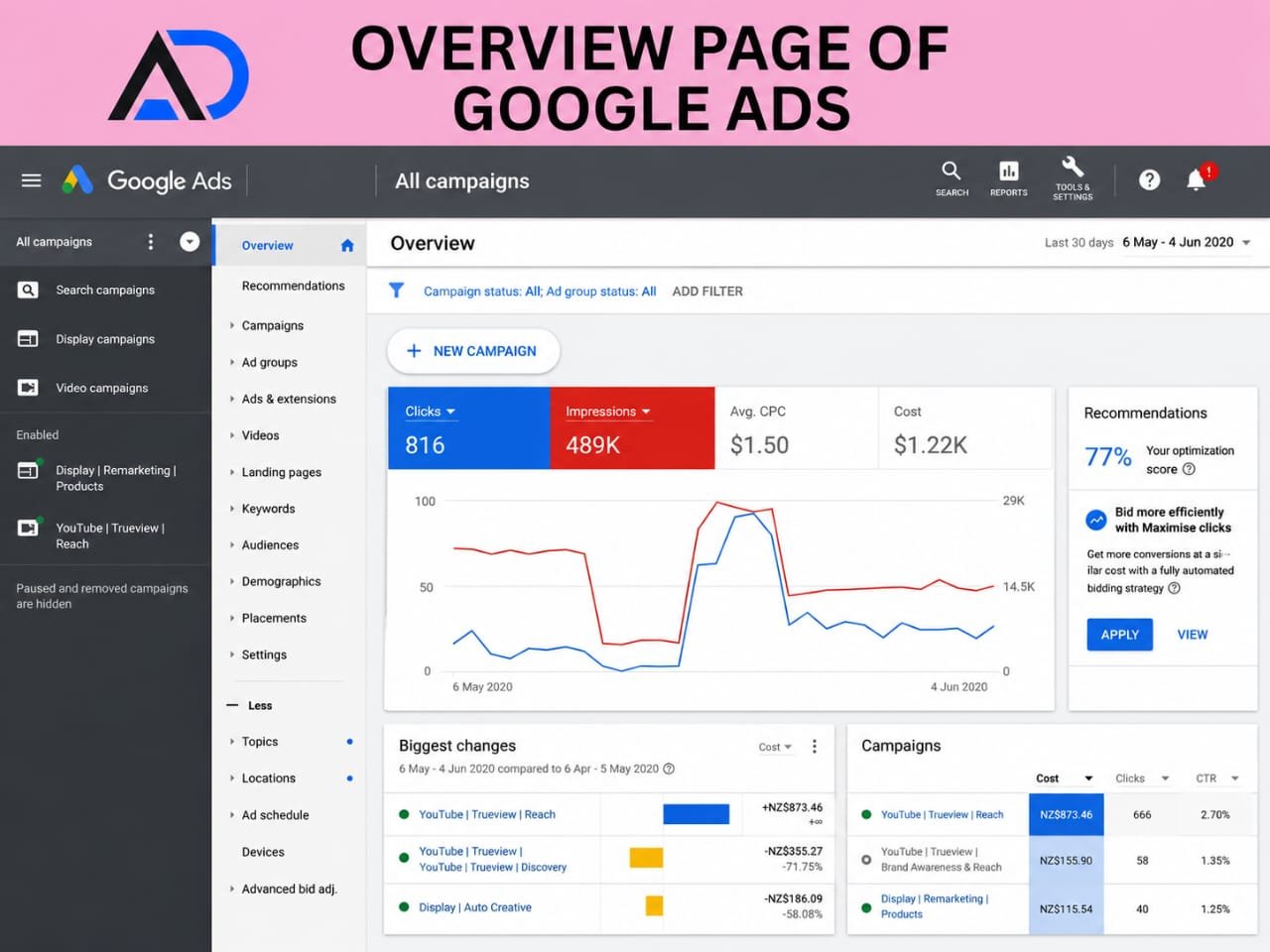Toggle the Impressions metric card
This screenshot has height=952, width=1270.
pos(632,427)
